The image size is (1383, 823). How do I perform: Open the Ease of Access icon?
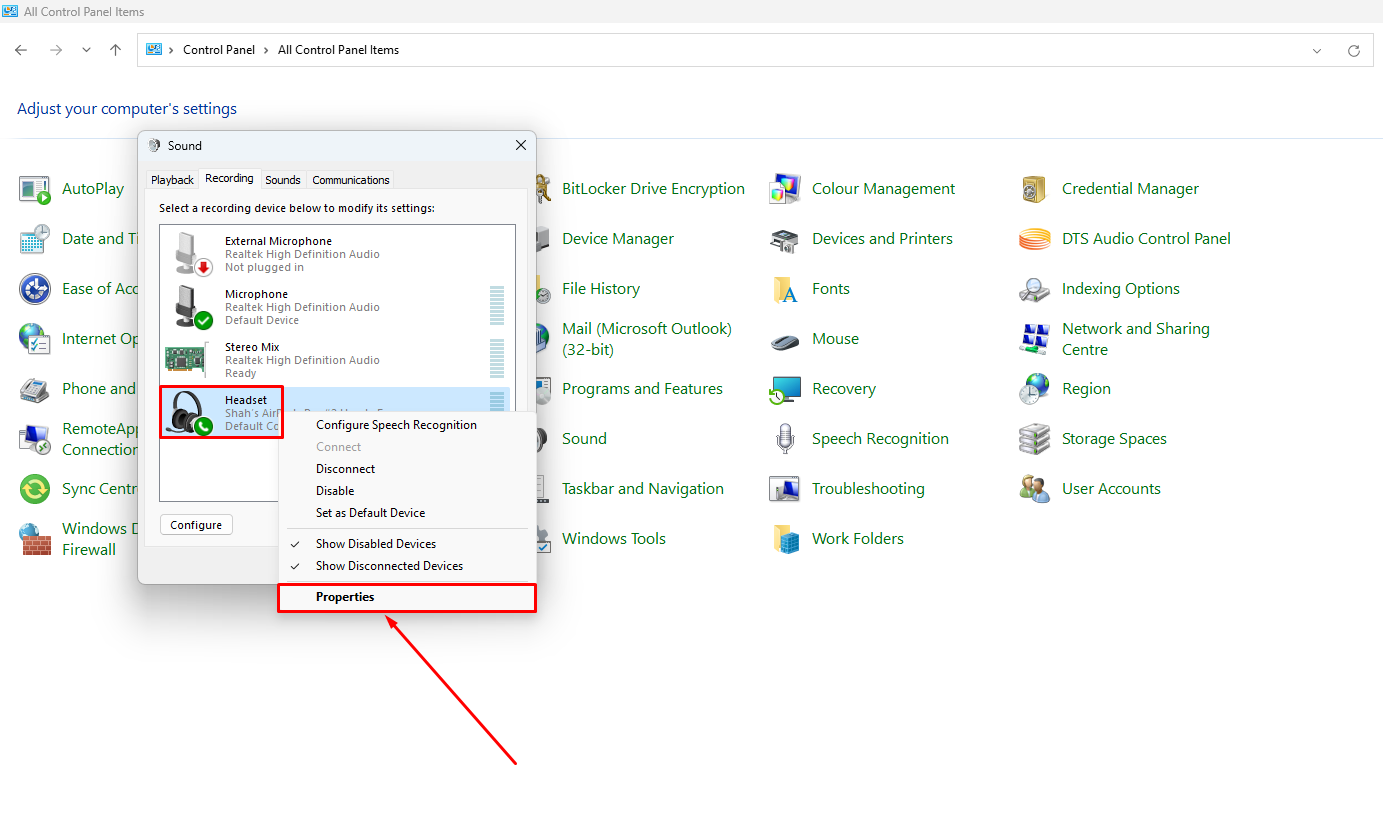pyautogui.click(x=35, y=289)
